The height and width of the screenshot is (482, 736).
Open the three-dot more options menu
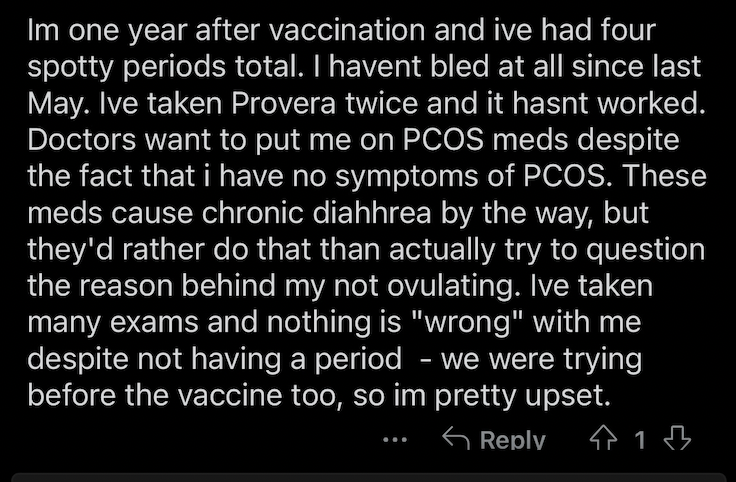(x=395, y=440)
